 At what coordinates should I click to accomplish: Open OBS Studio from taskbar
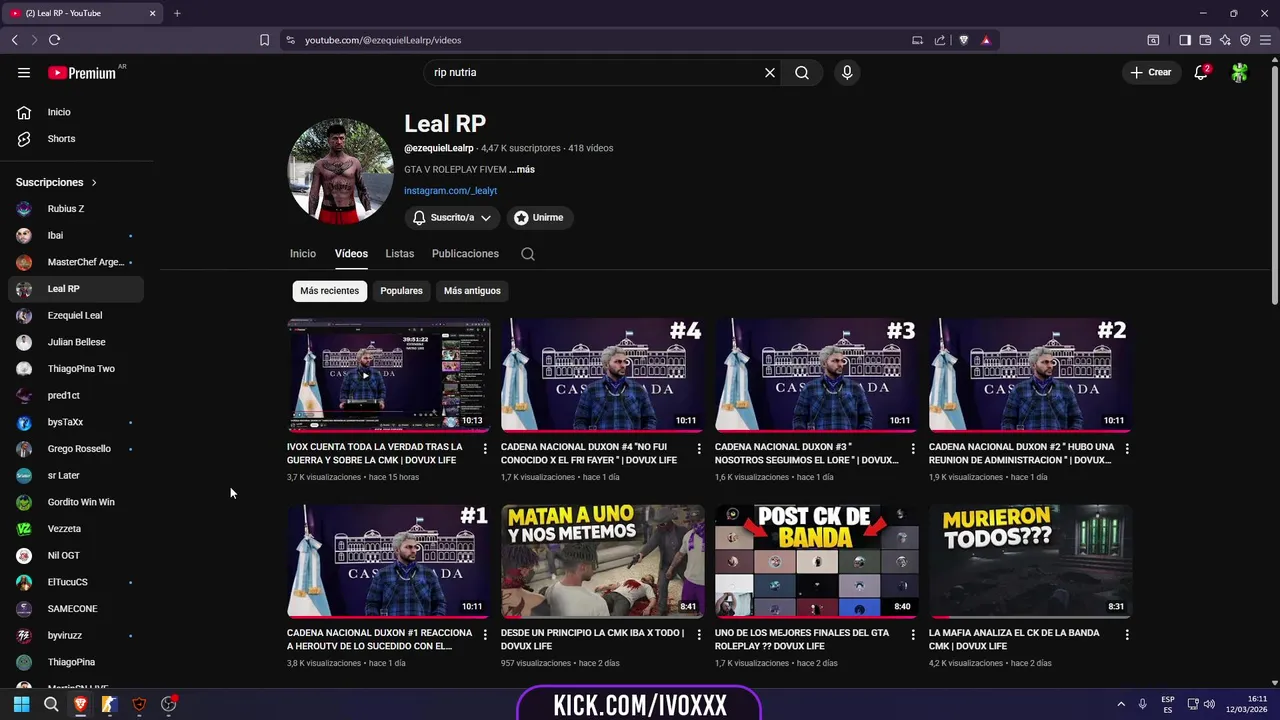point(169,704)
